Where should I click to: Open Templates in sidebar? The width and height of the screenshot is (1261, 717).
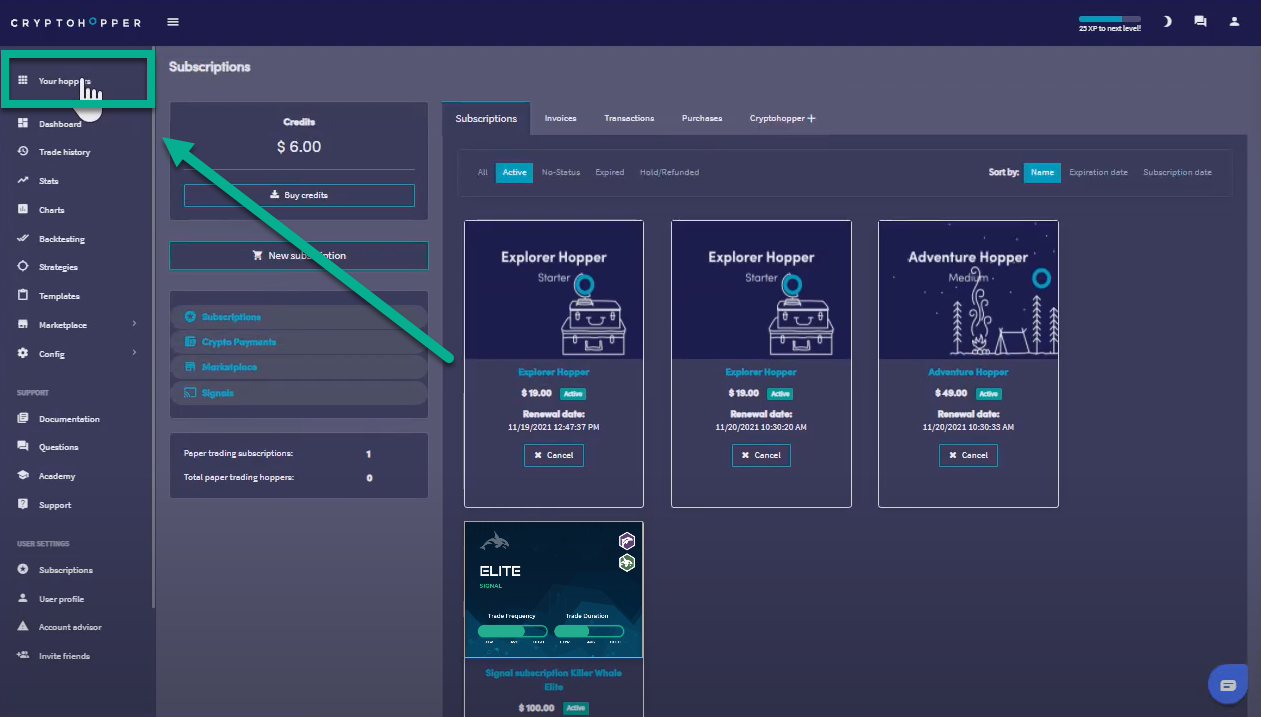59,296
